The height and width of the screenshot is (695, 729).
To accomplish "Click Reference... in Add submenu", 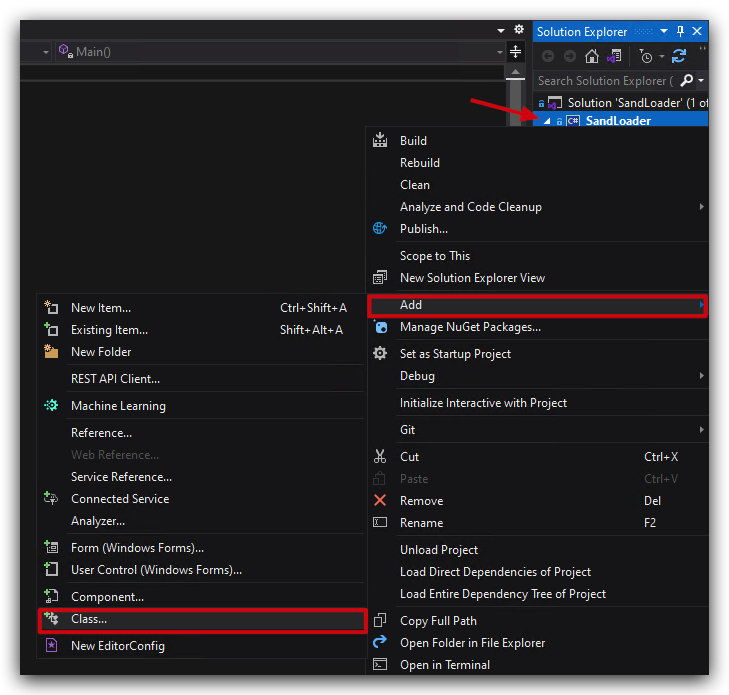I will [x=202, y=433].
